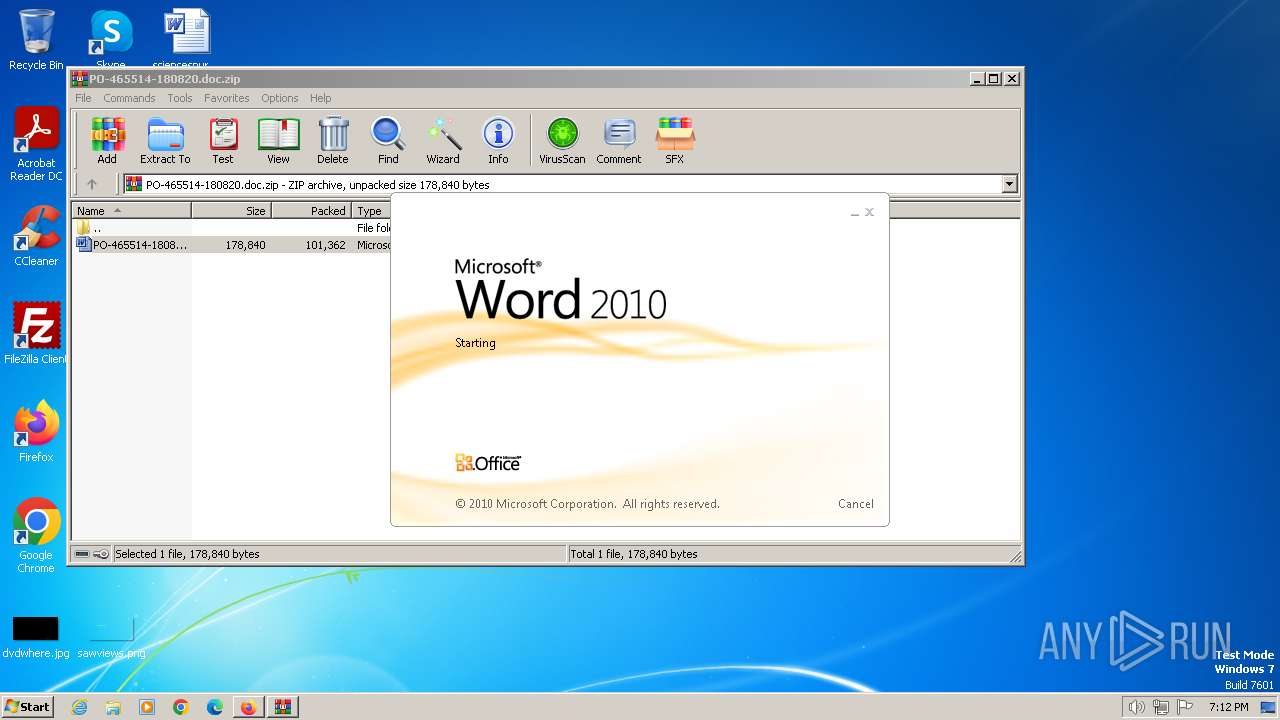Open the Options menu
This screenshot has height=720, width=1280.
click(x=280, y=98)
